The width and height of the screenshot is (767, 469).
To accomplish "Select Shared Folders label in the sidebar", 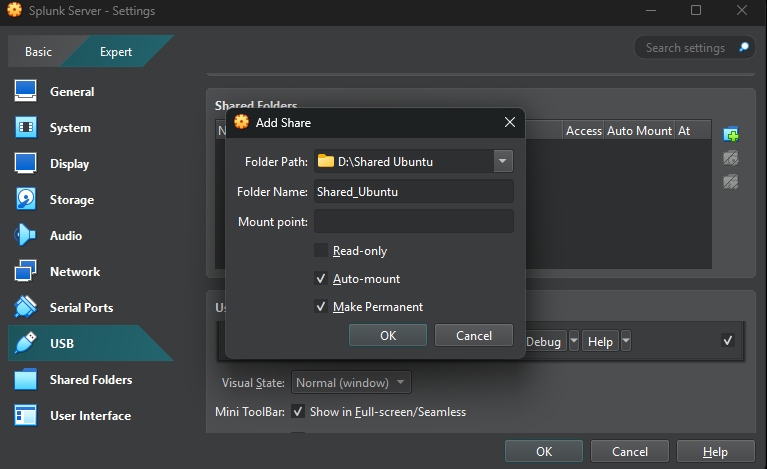I will tap(91, 380).
